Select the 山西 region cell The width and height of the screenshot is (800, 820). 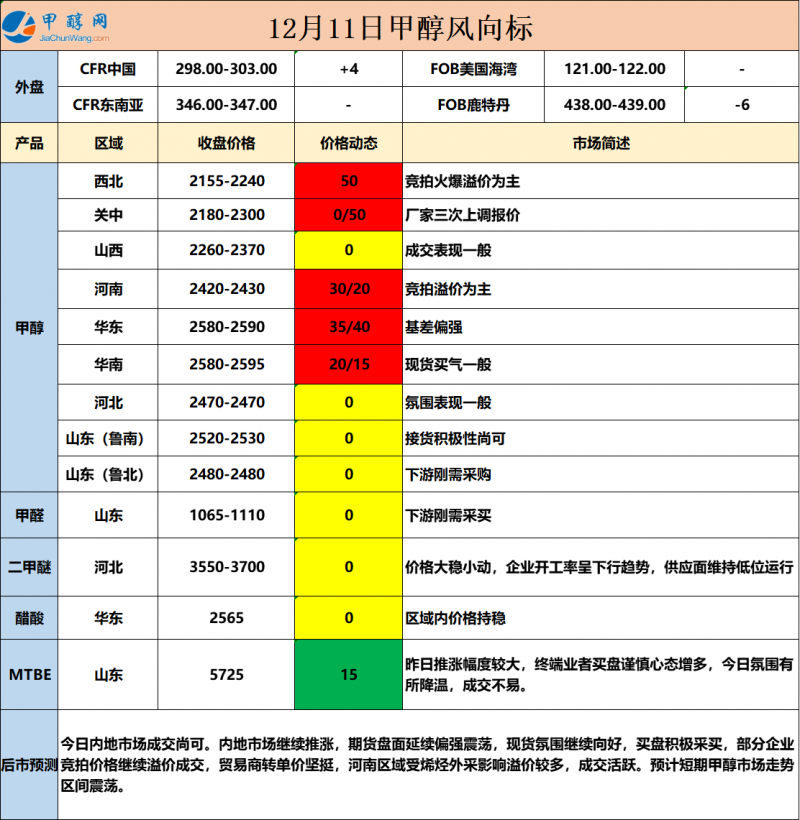click(x=108, y=250)
